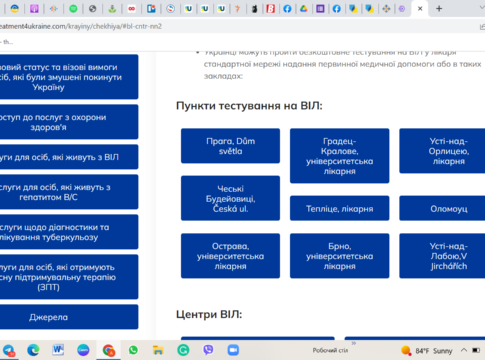
Task: Open the 84°F Sunny weather widget
Action: click(x=427, y=351)
